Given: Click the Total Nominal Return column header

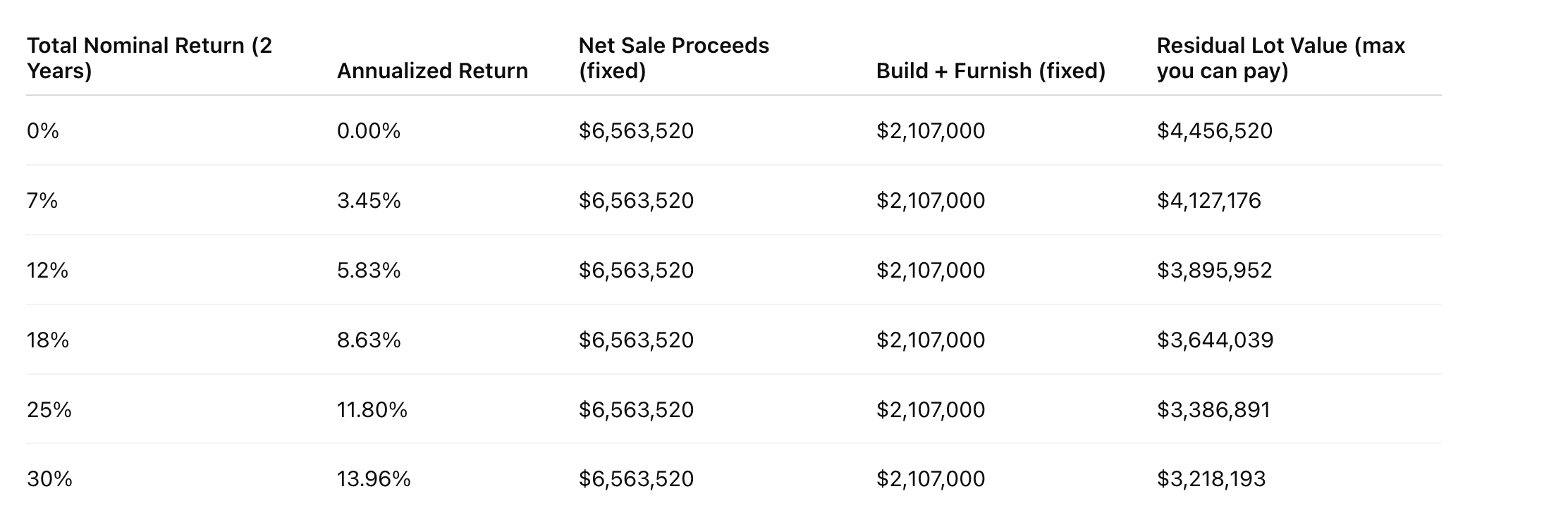Looking at the screenshot, I should 149,58.
